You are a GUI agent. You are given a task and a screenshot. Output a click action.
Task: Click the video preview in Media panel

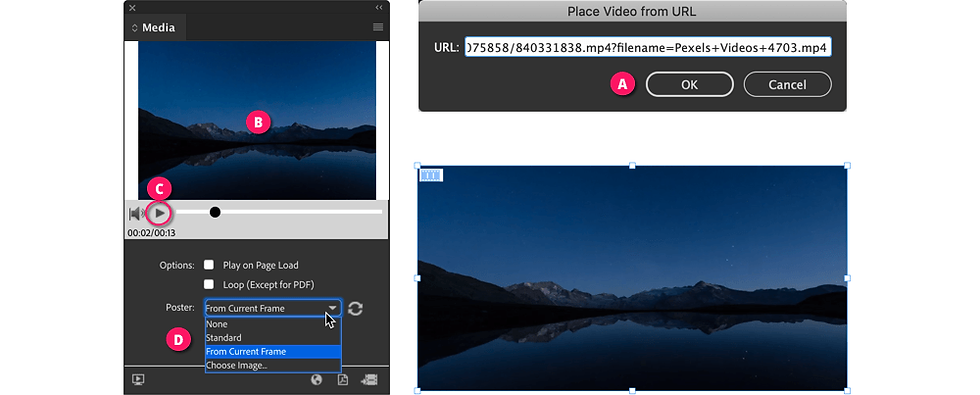point(257,121)
